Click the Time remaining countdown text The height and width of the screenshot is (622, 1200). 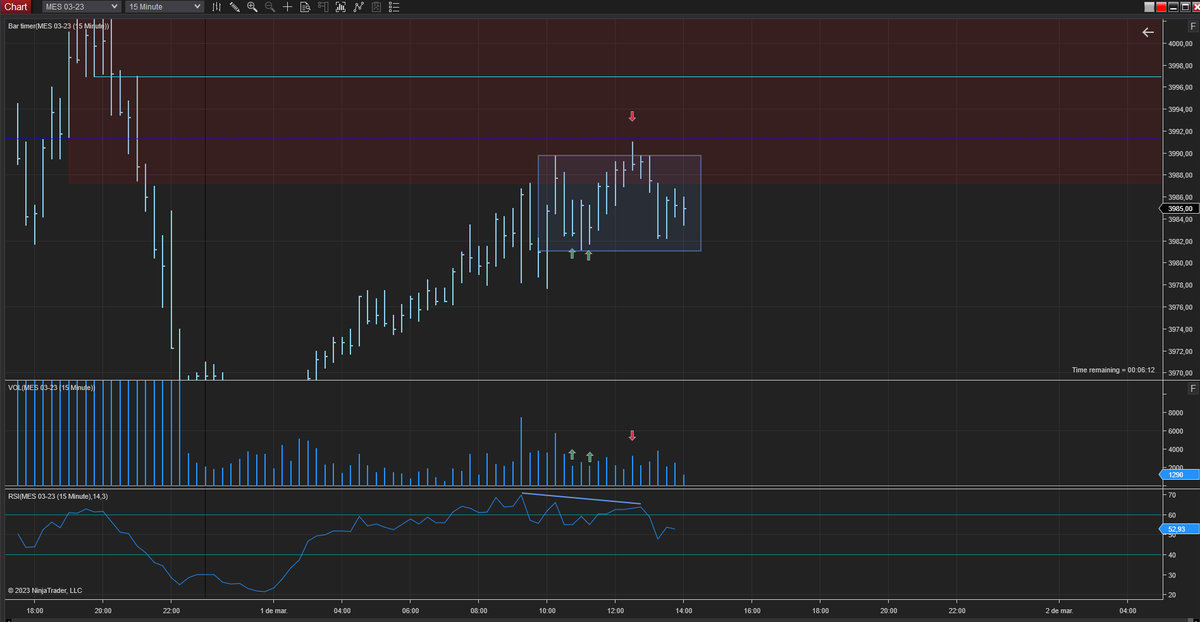(x=1113, y=370)
